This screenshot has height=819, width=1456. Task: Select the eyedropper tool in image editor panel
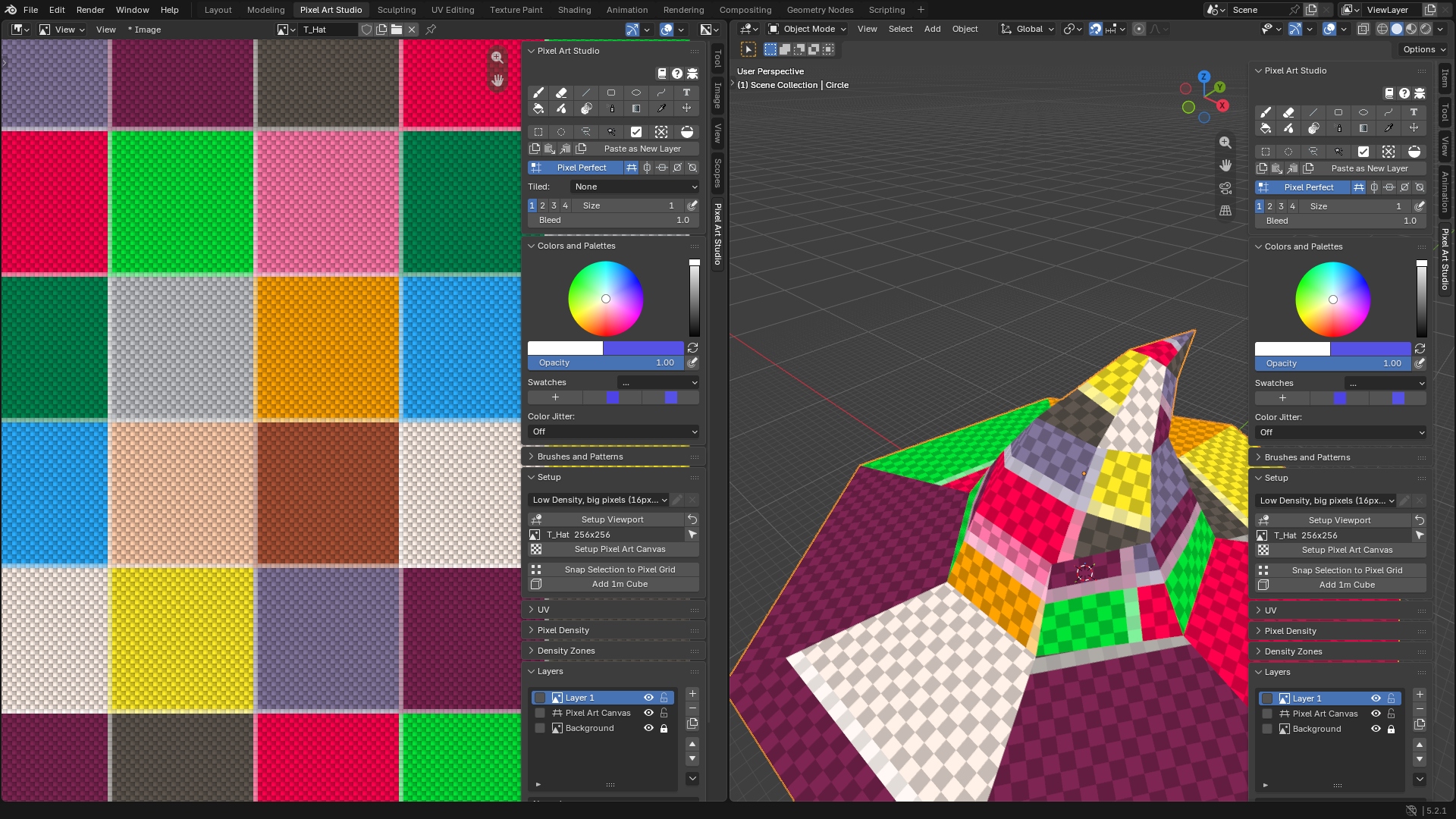661,108
